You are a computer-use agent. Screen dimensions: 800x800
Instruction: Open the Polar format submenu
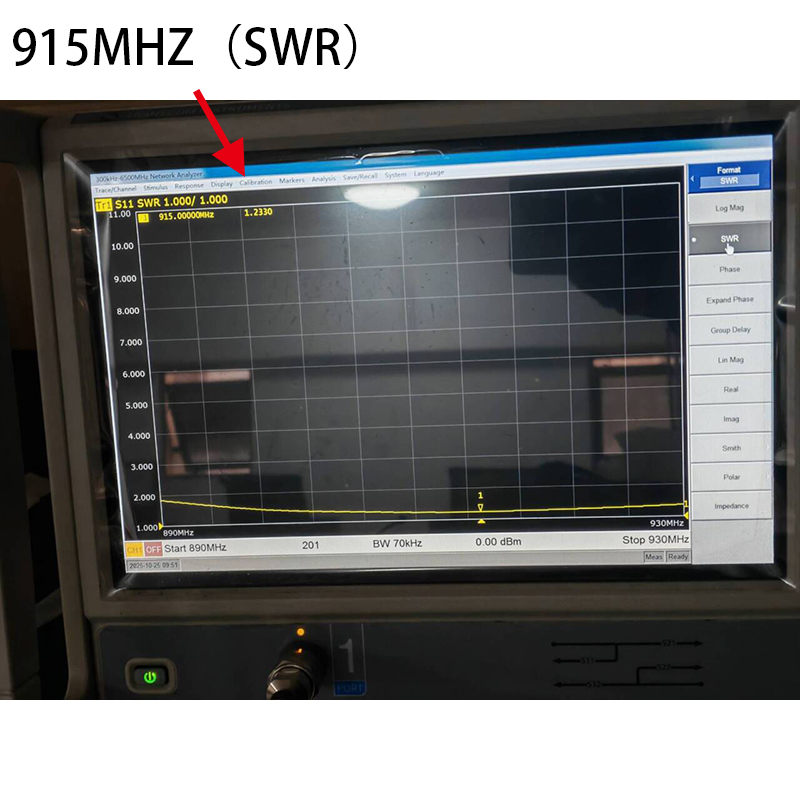point(732,477)
